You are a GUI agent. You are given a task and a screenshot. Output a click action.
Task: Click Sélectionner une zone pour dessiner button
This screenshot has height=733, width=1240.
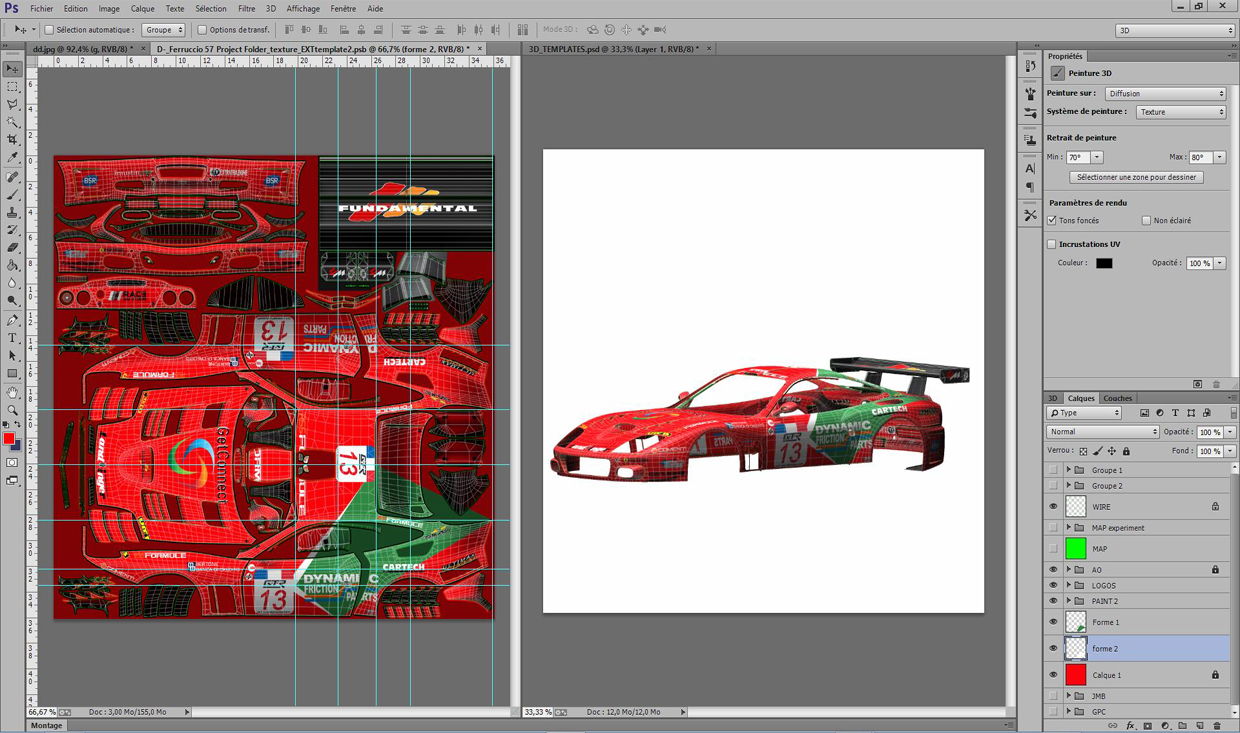[x=1136, y=177]
